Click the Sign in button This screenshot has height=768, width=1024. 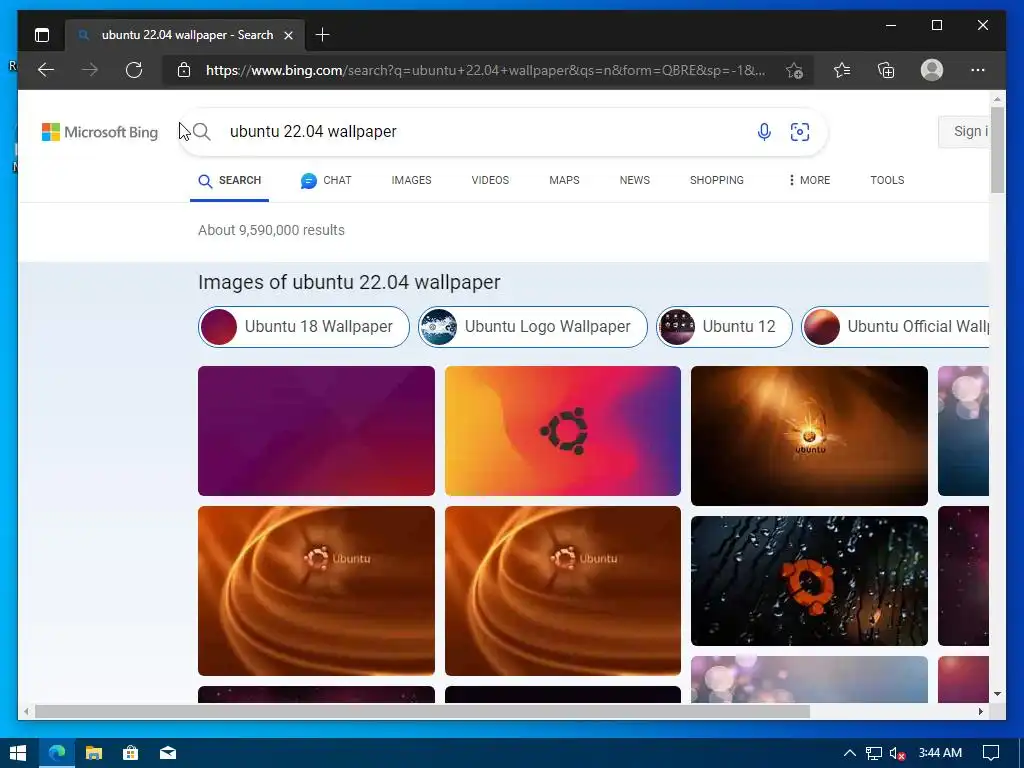point(964,132)
